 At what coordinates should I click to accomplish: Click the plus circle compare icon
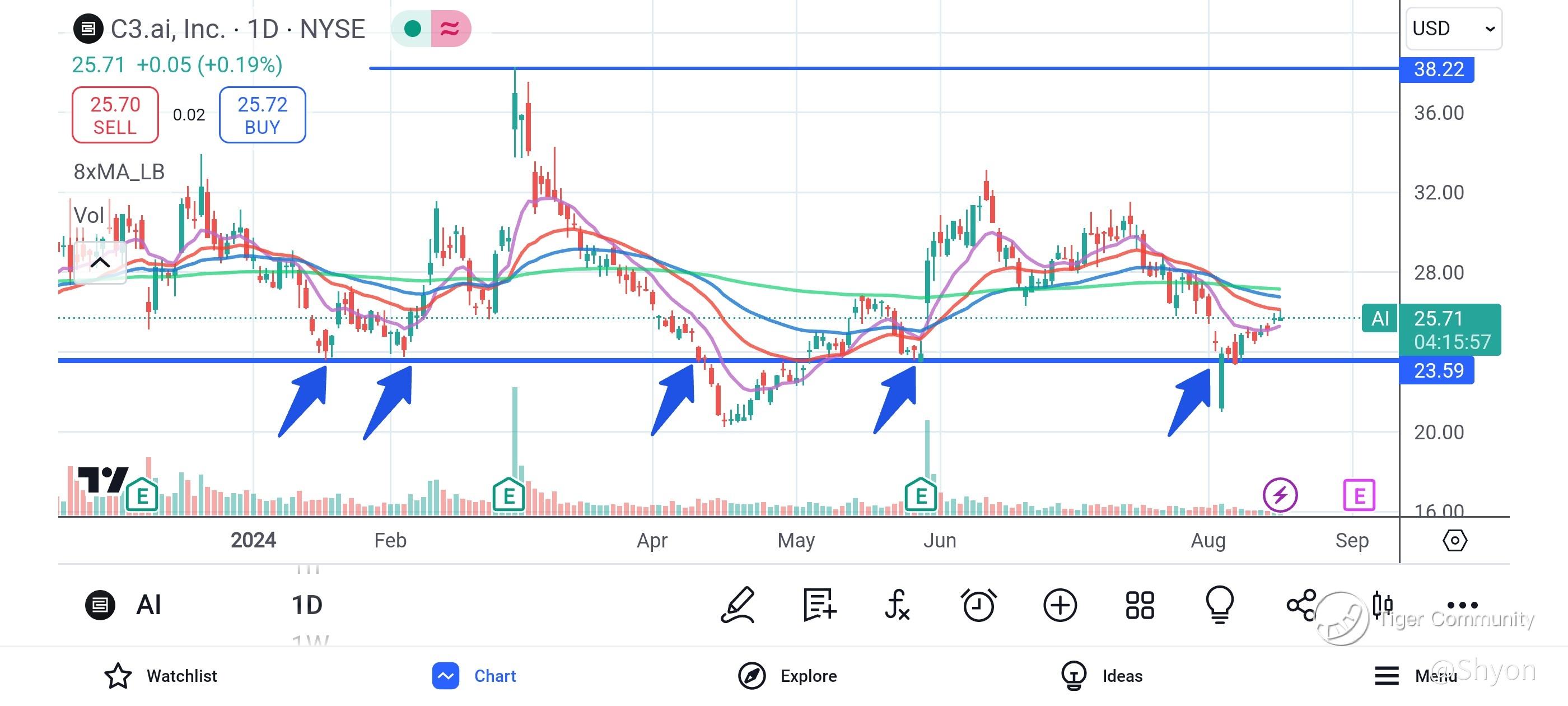[x=1060, y=605]
